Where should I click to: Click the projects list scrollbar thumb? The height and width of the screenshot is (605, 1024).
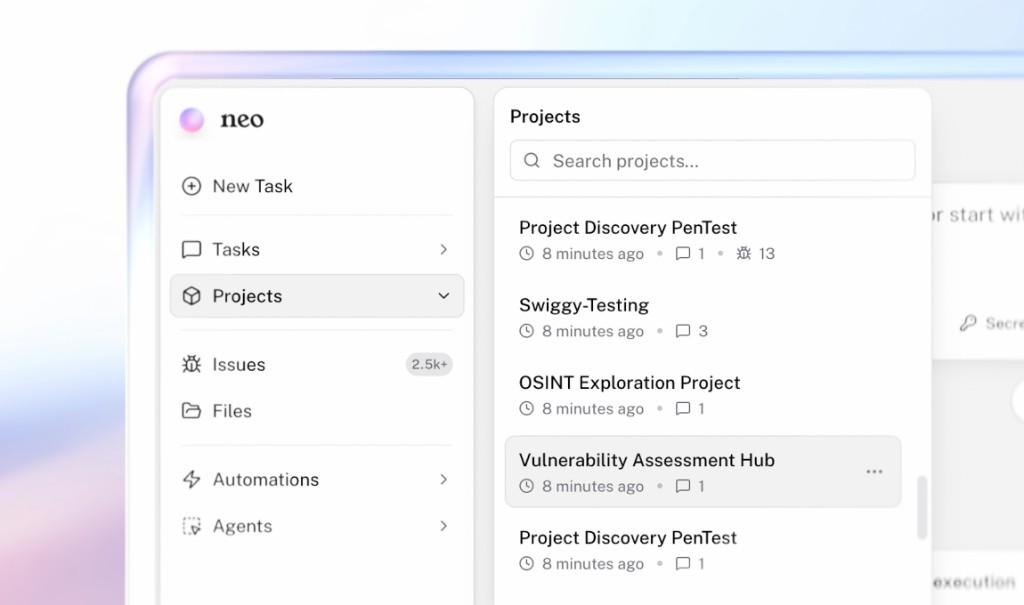(x=922, y=508)
